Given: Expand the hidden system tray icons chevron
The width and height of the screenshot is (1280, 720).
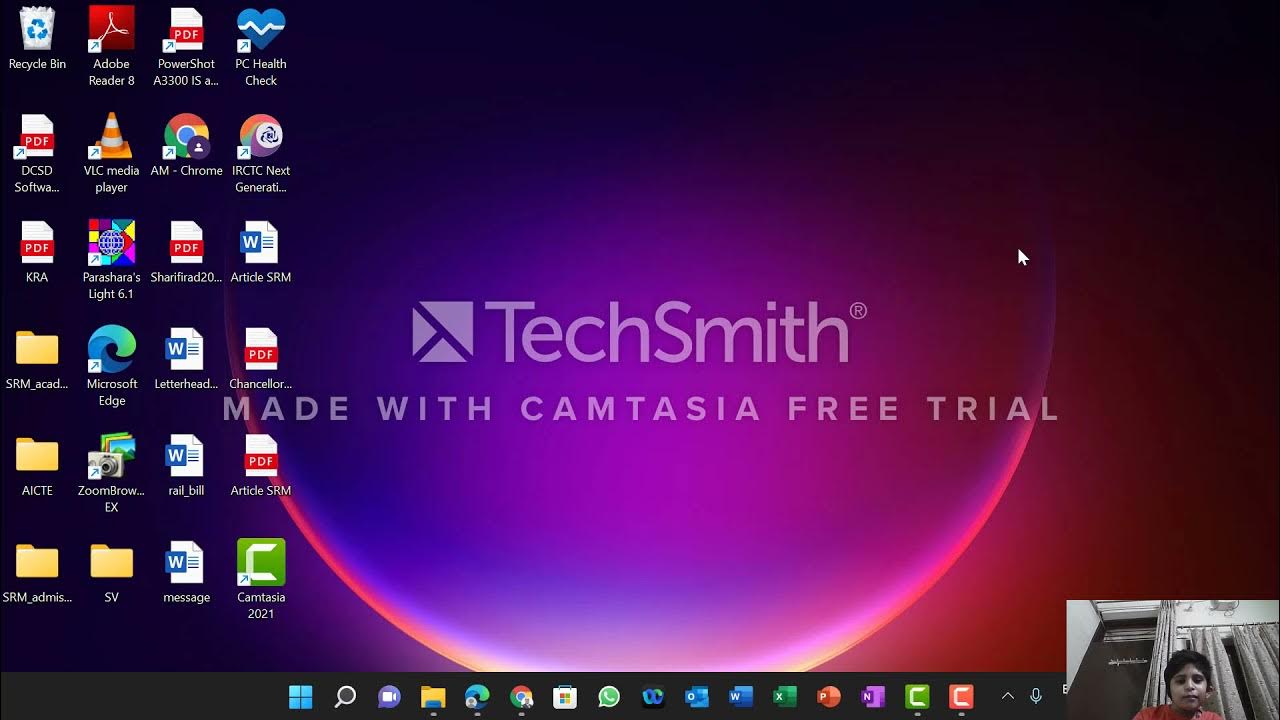Looking at the screenshot, I should pyautogui.click(x=1008, y=696).
